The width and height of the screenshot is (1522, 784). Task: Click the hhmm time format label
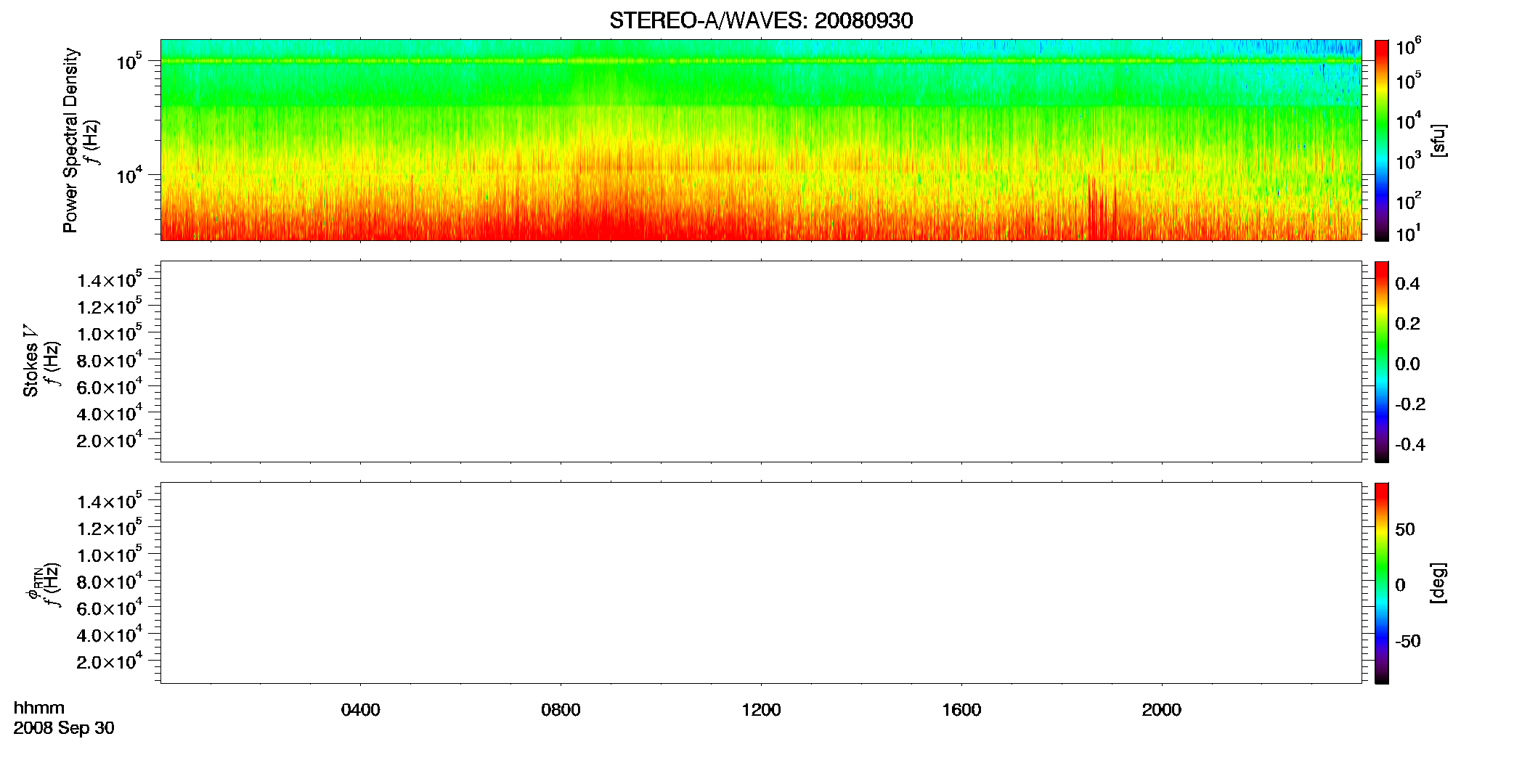coord(39,708)
